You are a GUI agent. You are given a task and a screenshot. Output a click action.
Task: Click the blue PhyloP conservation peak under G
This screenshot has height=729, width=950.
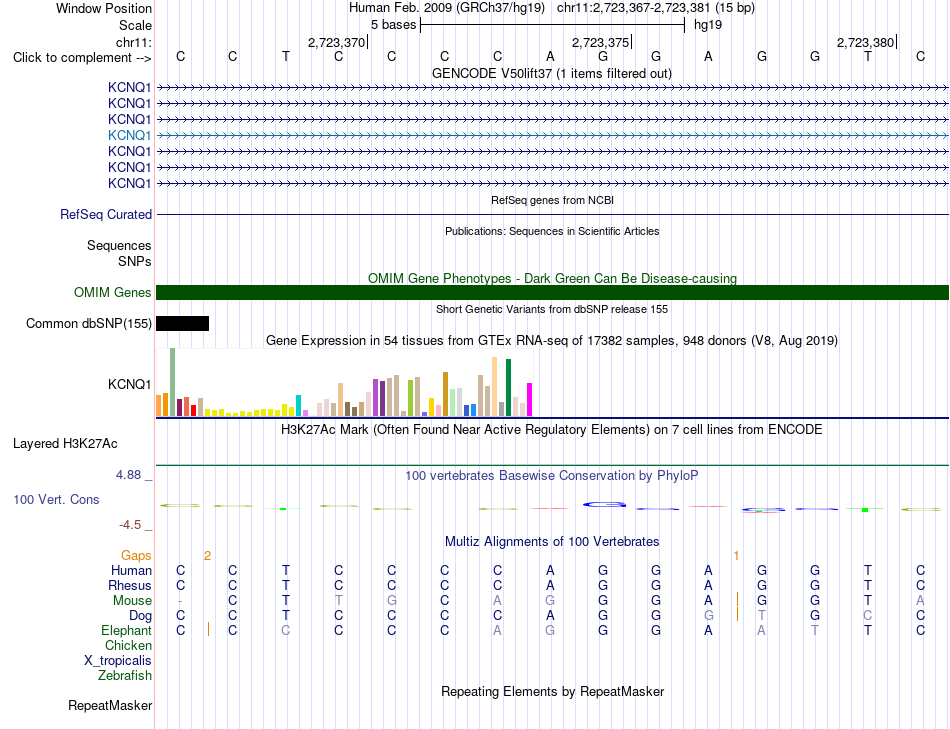coord(604,504)
